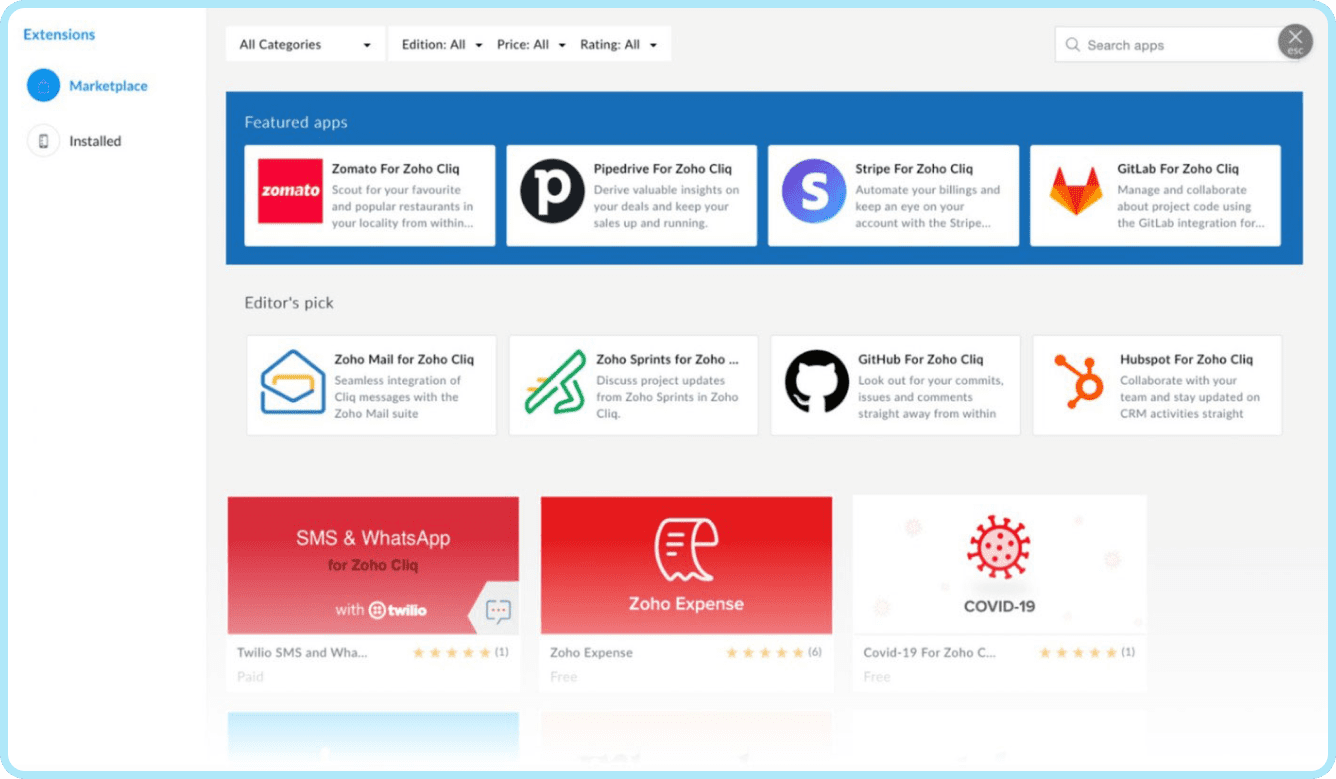Open the GitHub For Zoho Cliq title link
1336x779 pixels.
click(920, 359)
